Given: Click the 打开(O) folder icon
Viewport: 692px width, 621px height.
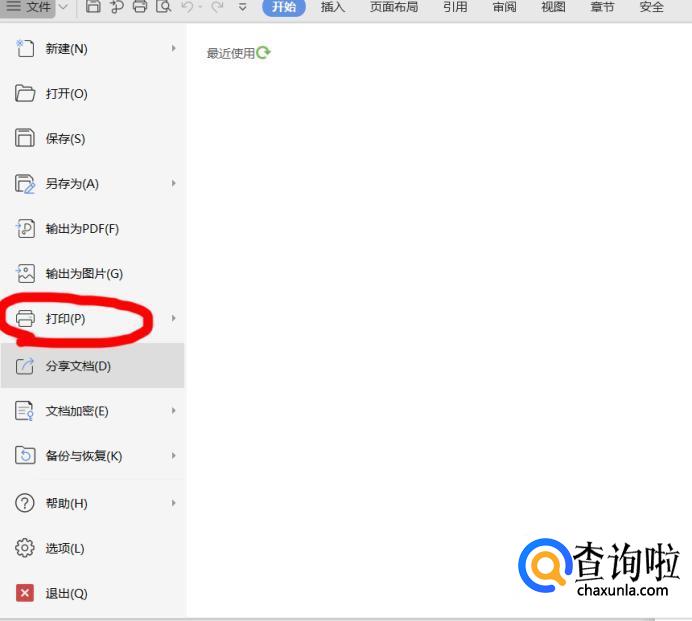Looking at the screenshot, I should click(x=25, y=94).
